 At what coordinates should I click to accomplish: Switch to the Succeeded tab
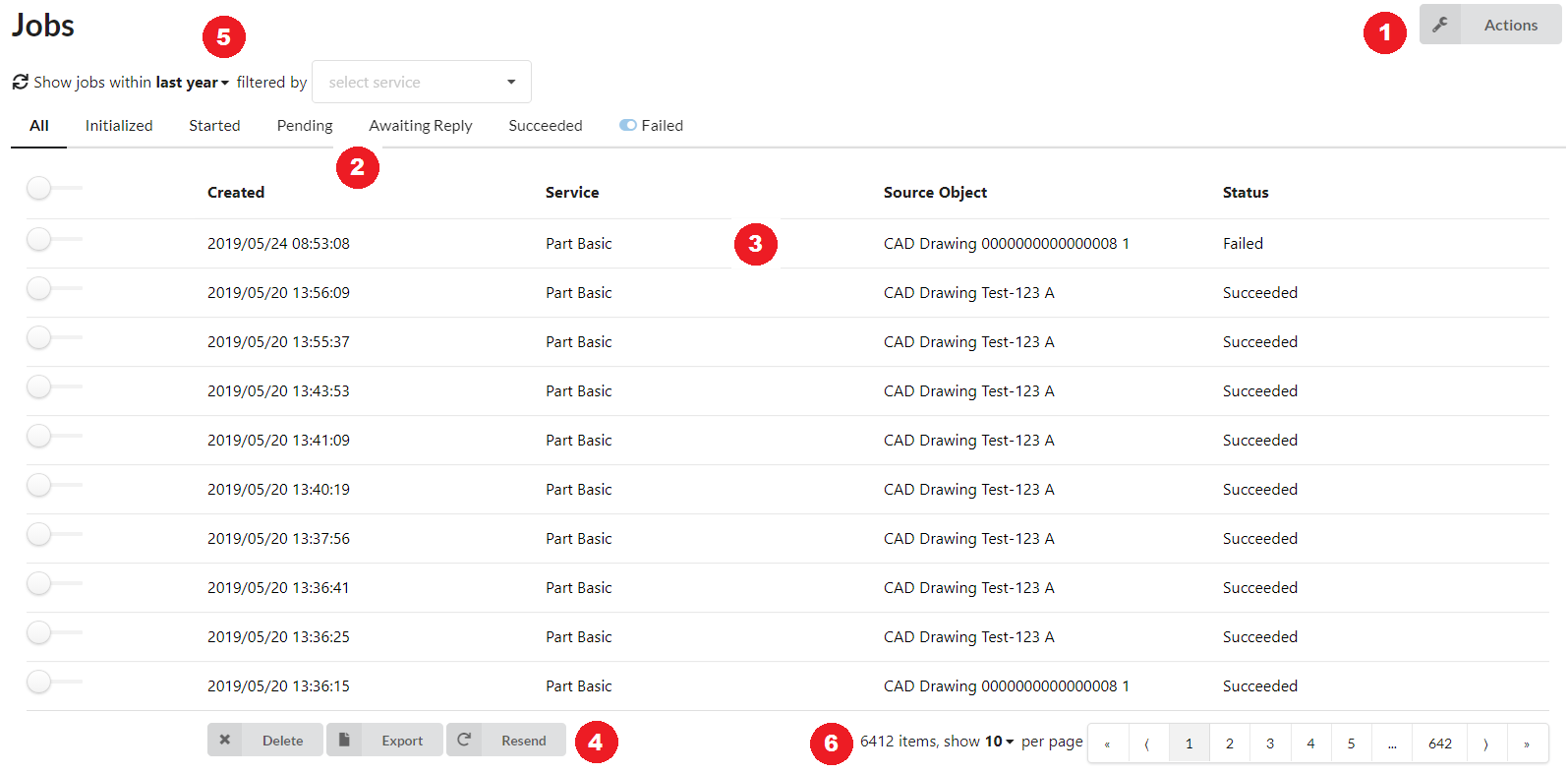pyautogui.click(x=545, y=126)
